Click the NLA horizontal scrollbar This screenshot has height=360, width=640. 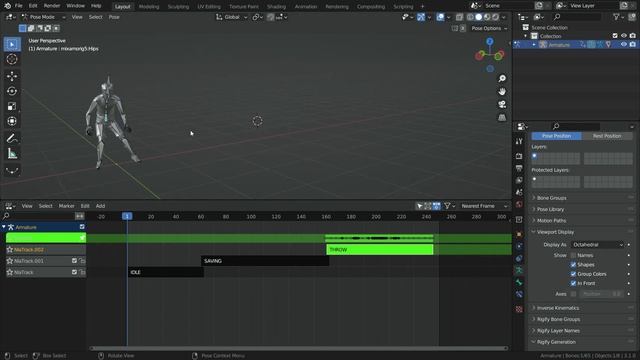(x=299, y=348)
